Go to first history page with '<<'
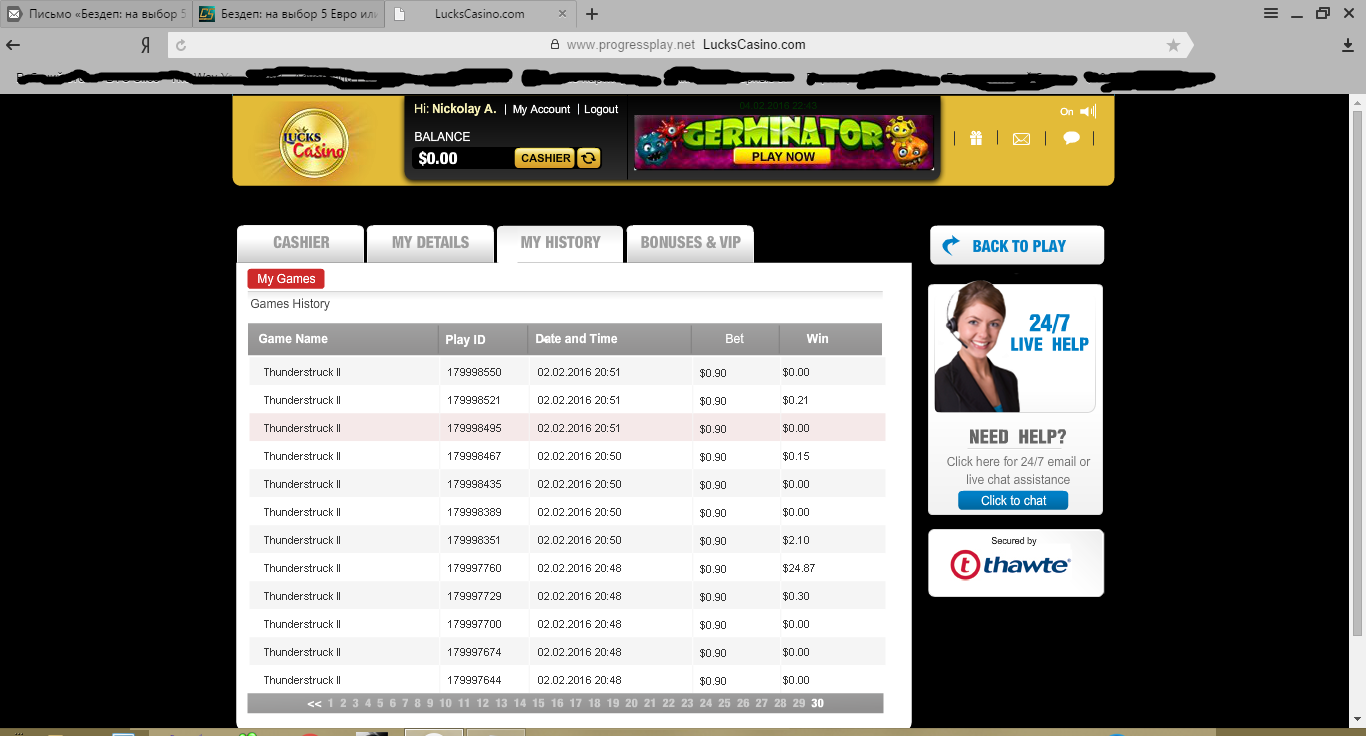The image size is (1366, 736). (314, 704)
